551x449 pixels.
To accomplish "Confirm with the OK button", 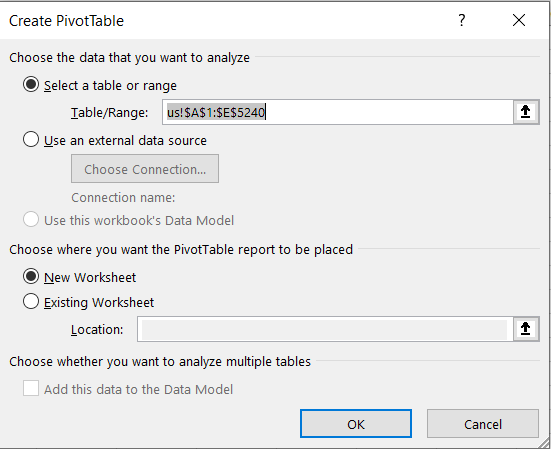I will (x=356, y=424).
